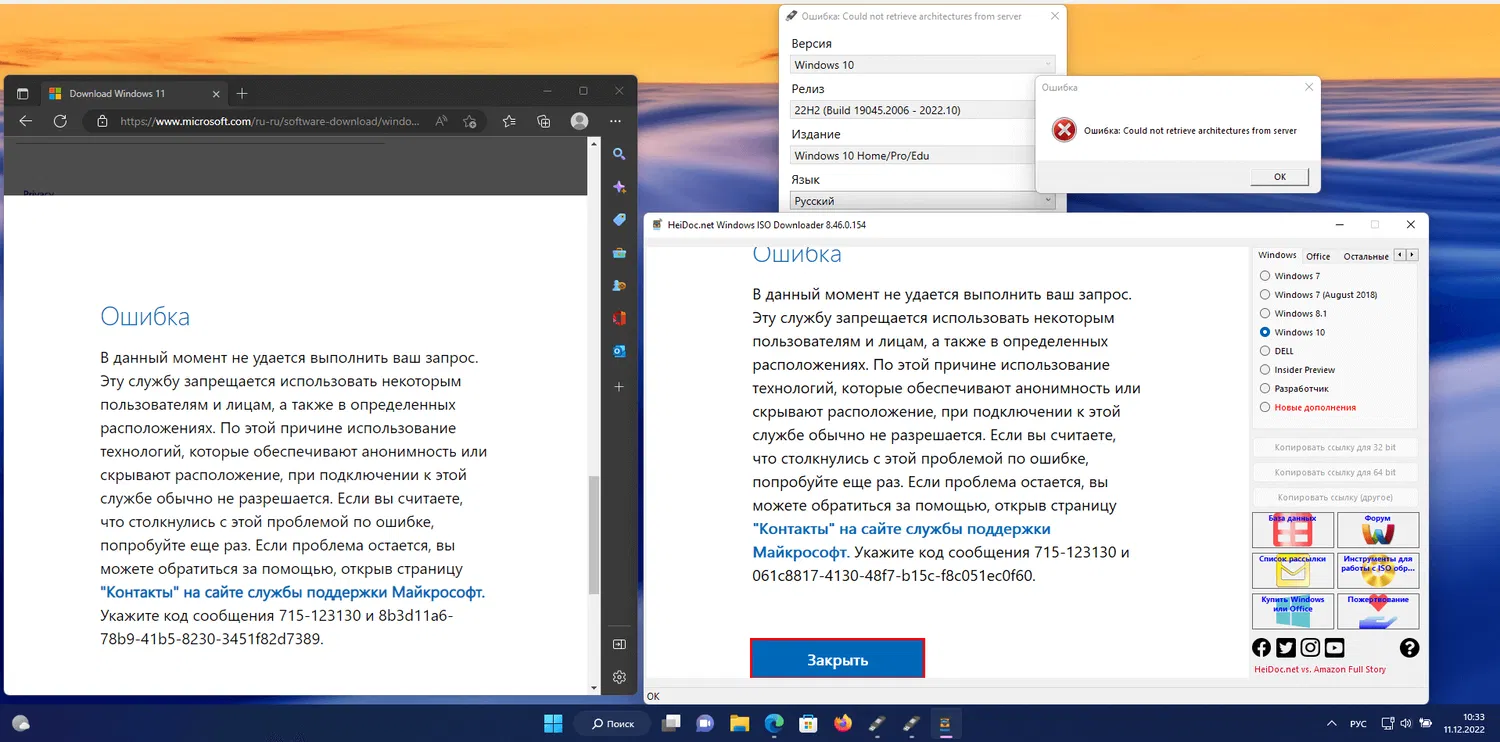View site information lock icon in Edge
This screenshot has width=1500, height=742.
click(x=102, y=122)
